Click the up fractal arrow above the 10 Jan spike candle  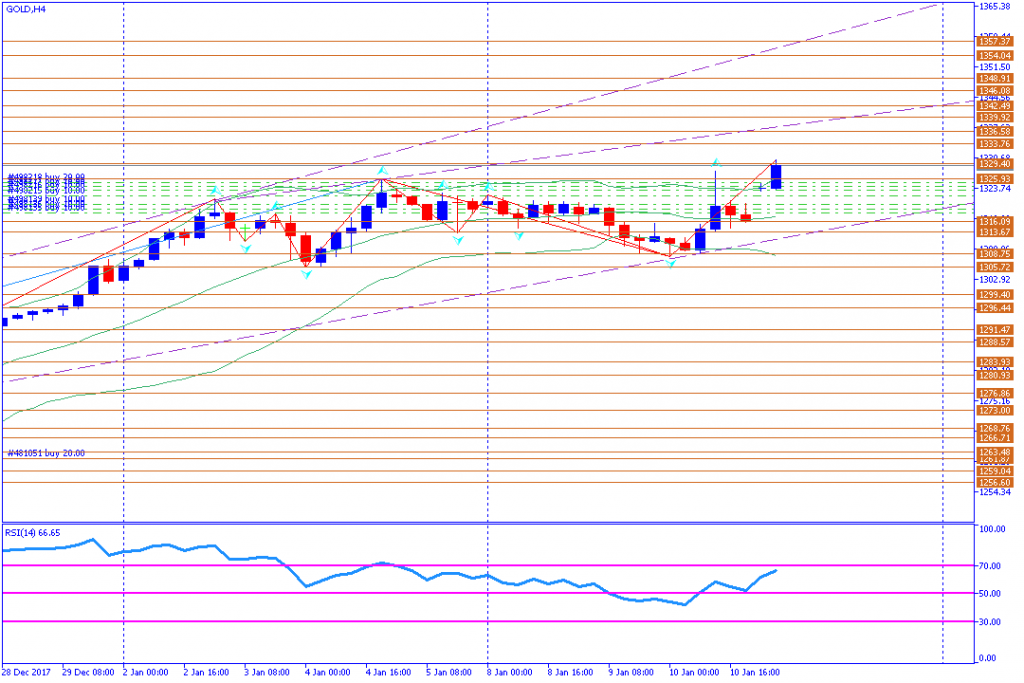tap(716, 162)
